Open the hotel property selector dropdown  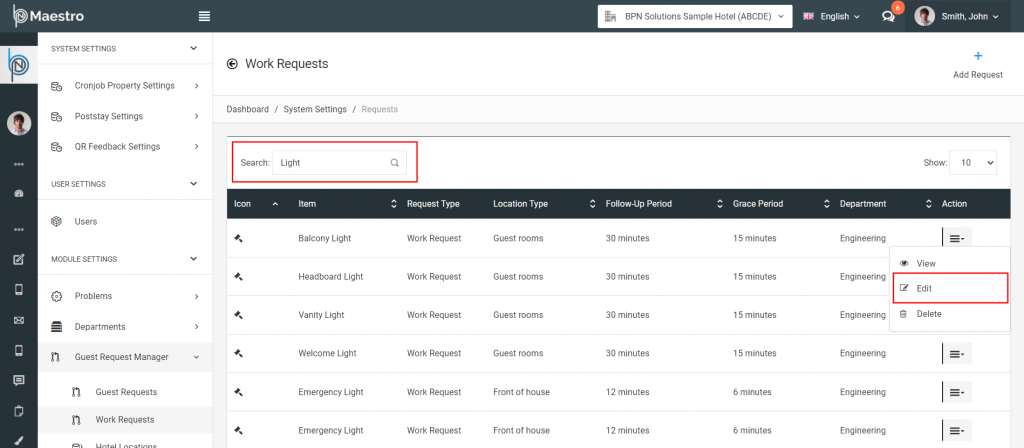695,16
